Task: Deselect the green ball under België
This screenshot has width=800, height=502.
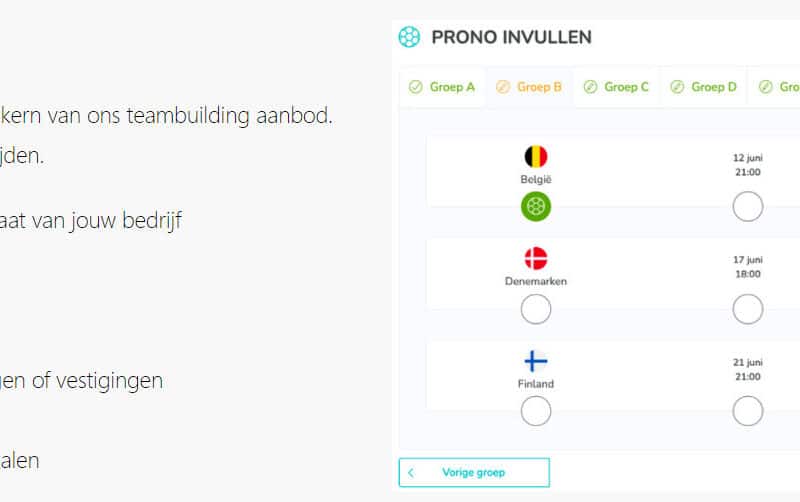Action: pyautogui.click(x=536, y=207)
